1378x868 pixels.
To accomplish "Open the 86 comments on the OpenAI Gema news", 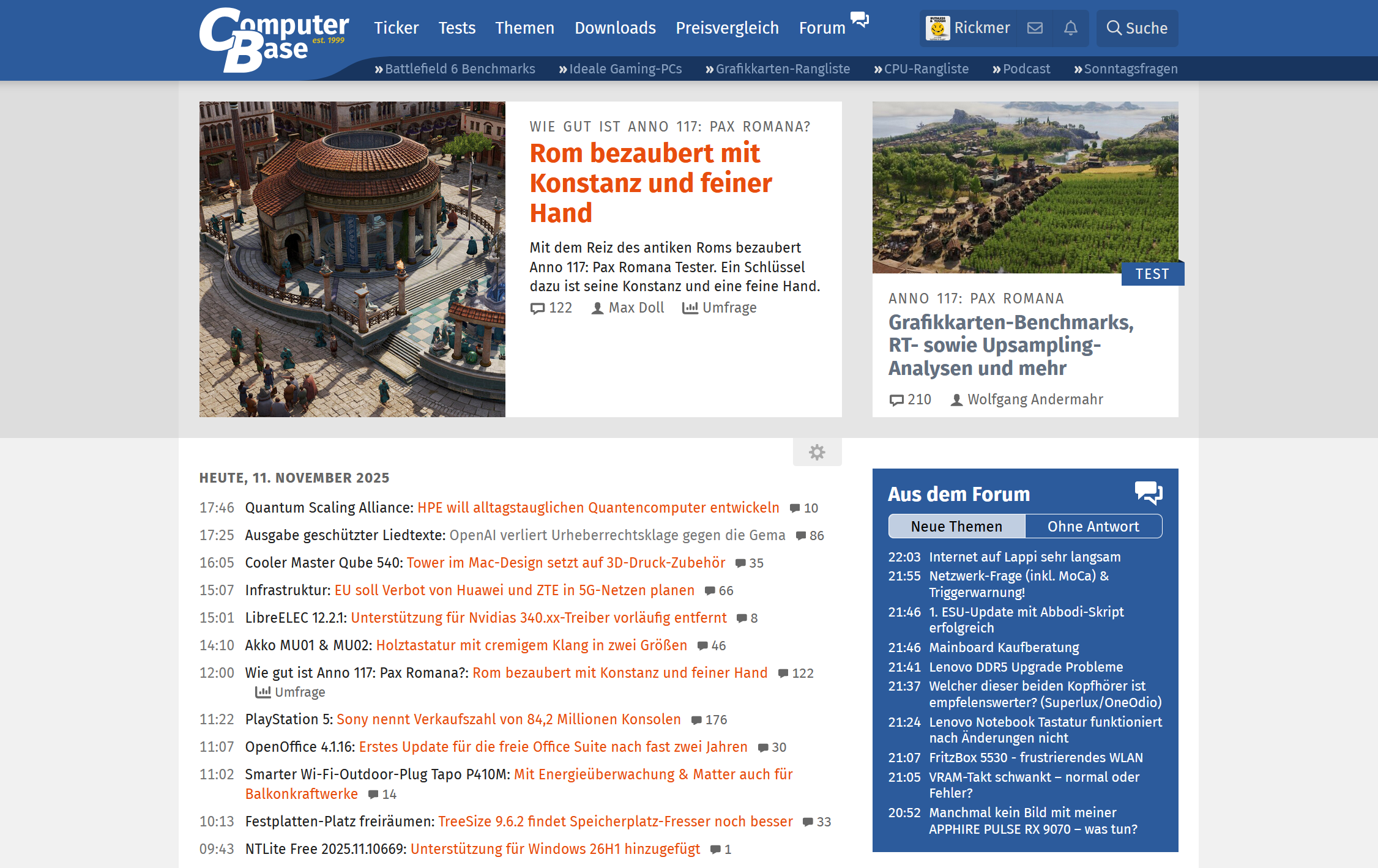I will point(810,535).
